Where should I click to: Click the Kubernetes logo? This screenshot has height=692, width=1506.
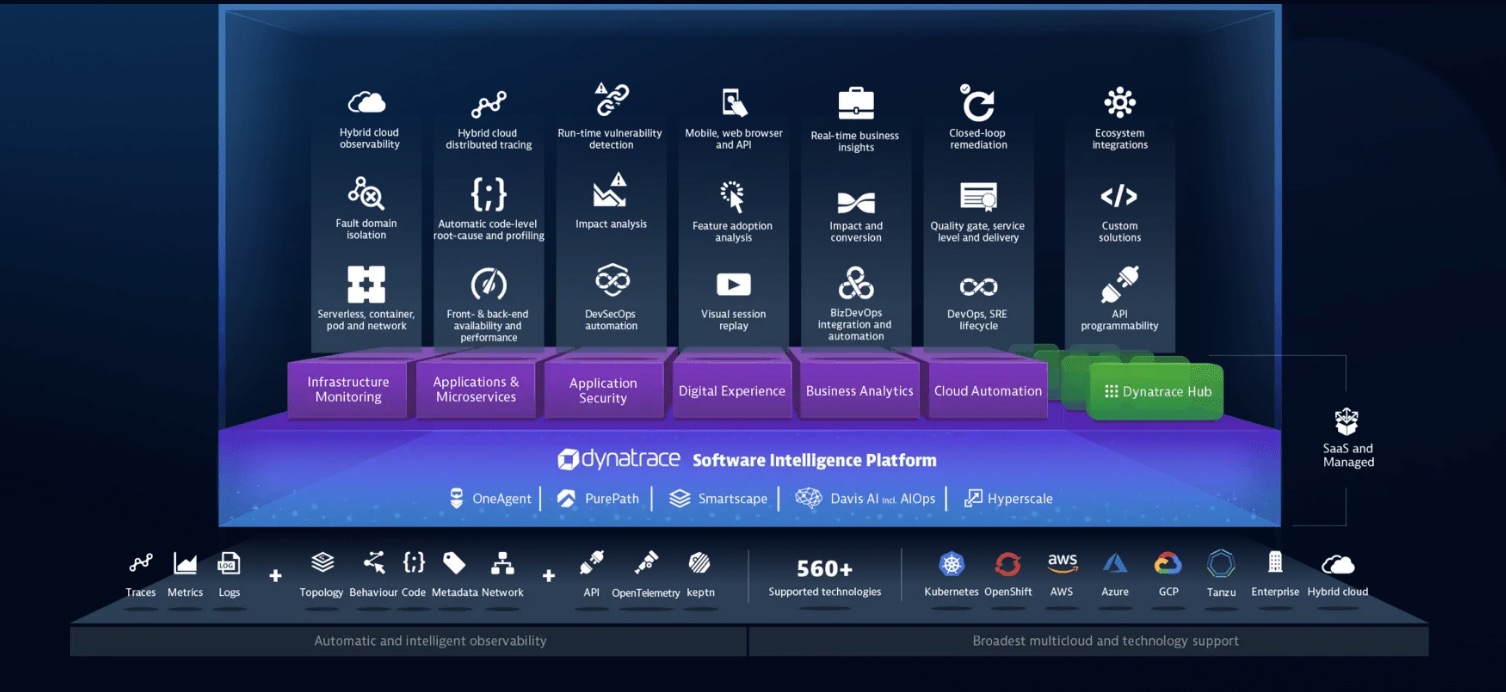tap(951, 565)
